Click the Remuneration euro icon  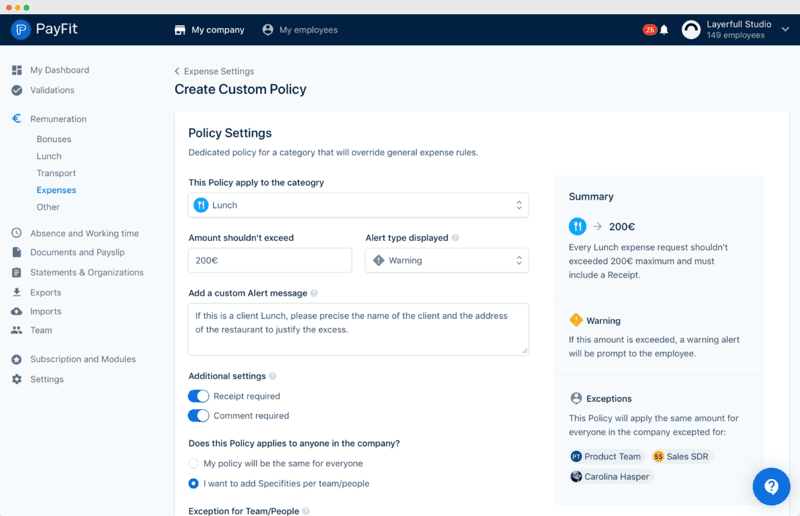[17, 118]
